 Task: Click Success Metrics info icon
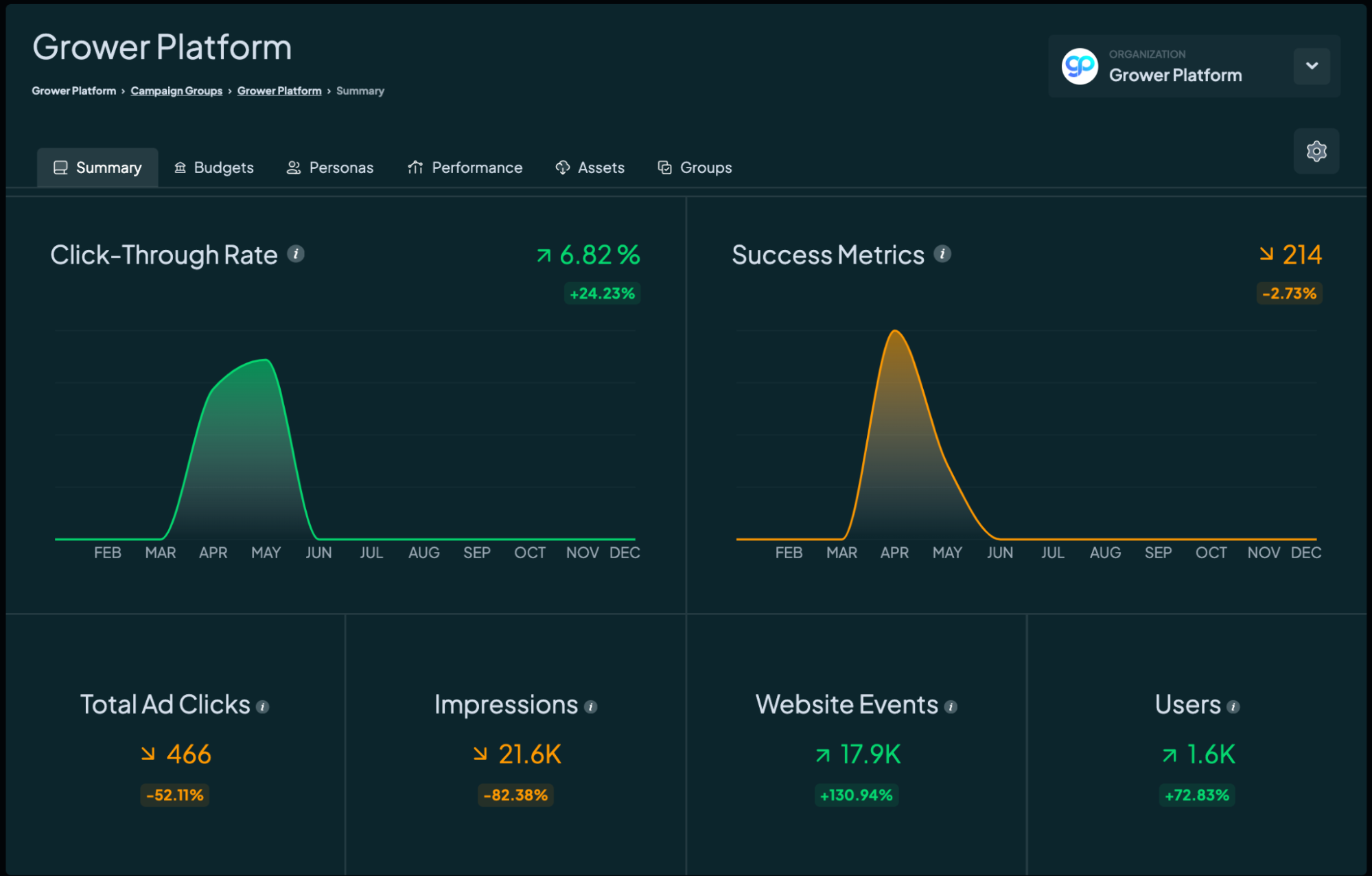(942, 254)
